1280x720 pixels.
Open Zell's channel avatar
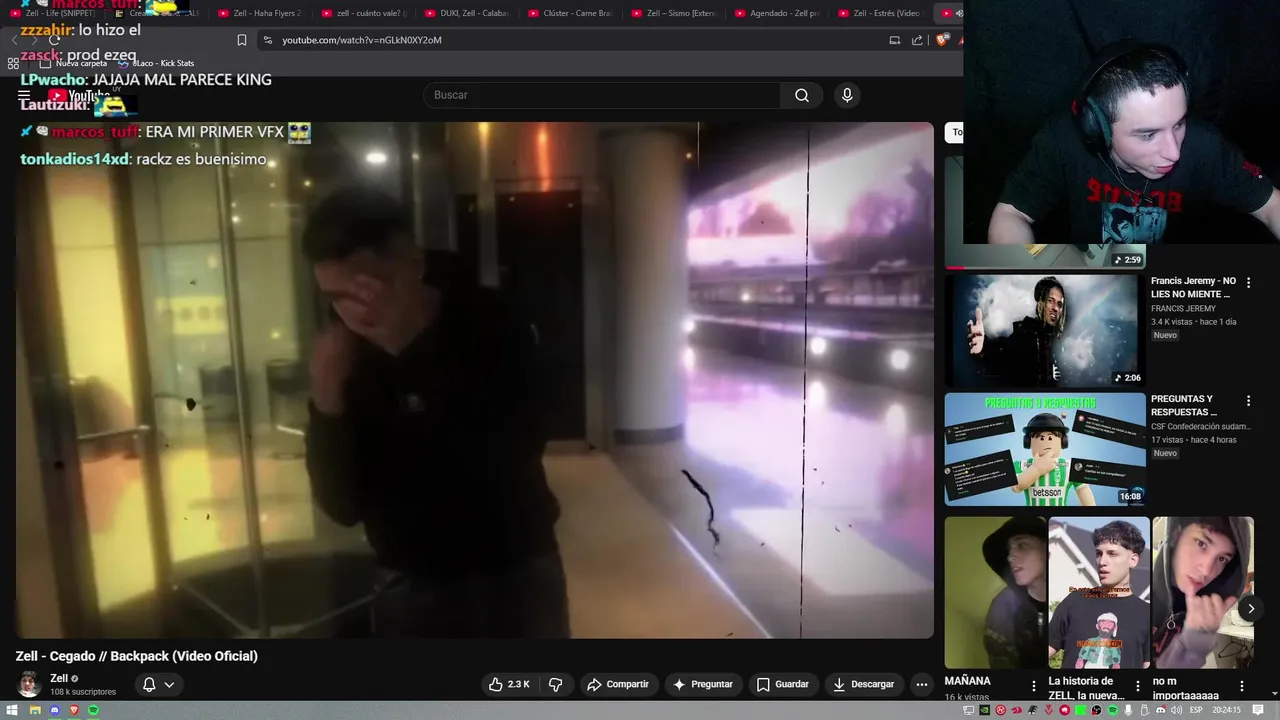pos(29,685)
